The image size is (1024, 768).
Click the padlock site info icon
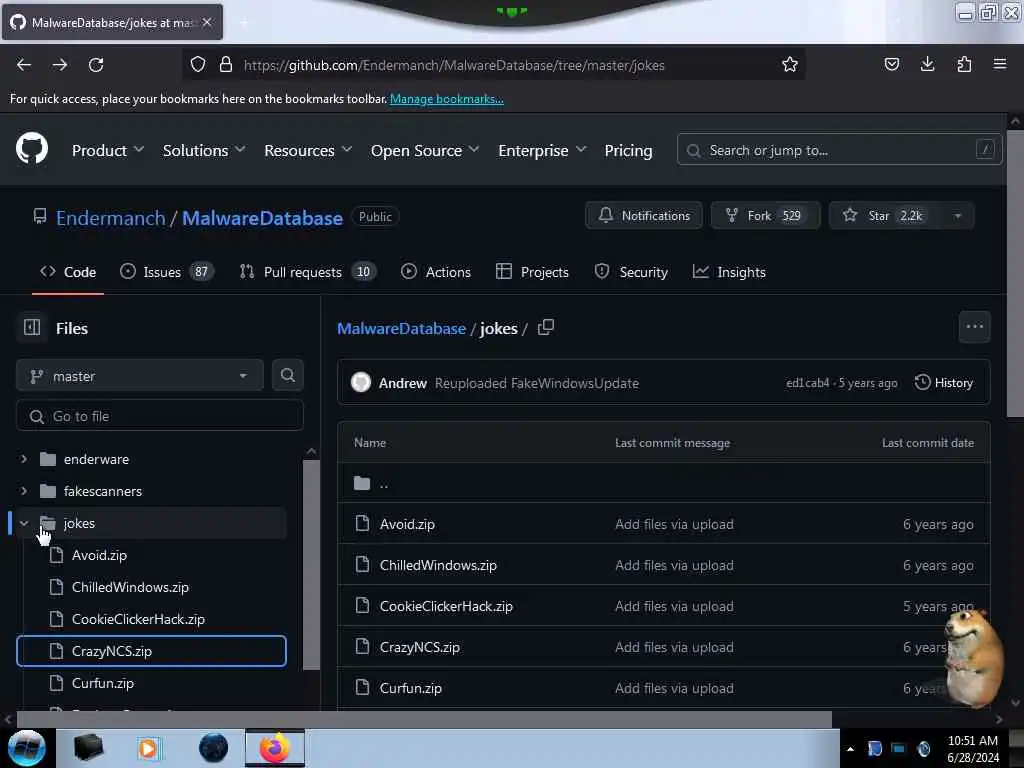point(226,64)
